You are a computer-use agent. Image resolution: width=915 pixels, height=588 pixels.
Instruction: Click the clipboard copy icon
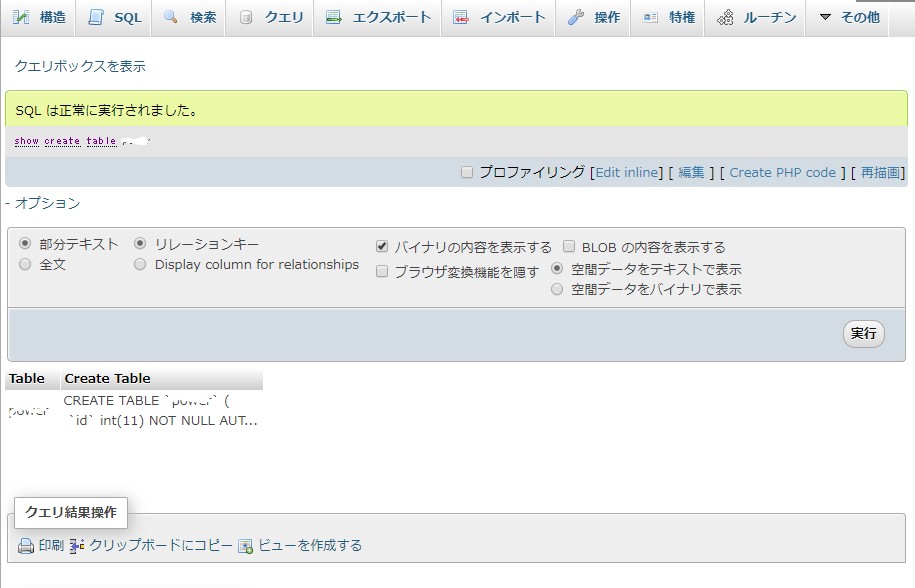(77, 546)
